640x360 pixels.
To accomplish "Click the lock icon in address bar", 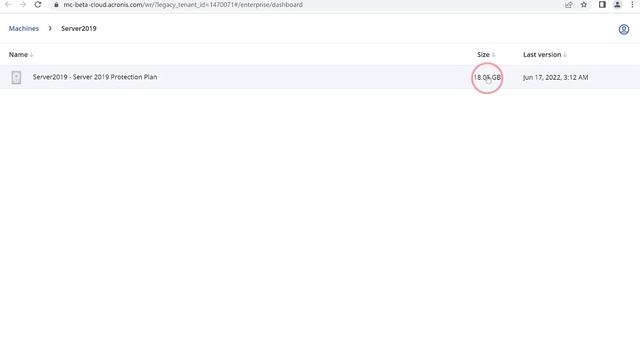I will [56, 5].
